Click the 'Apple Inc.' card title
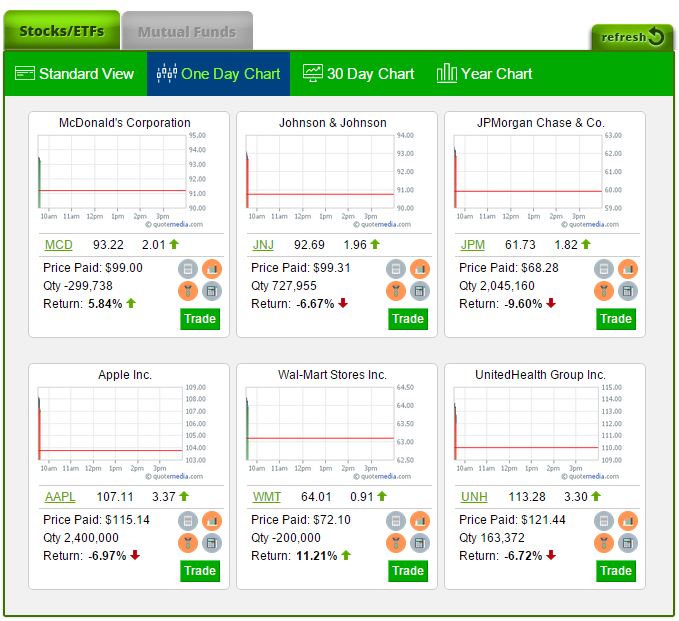Image resolution: width=679 pixels, height=621 pixels. (125, 375)
